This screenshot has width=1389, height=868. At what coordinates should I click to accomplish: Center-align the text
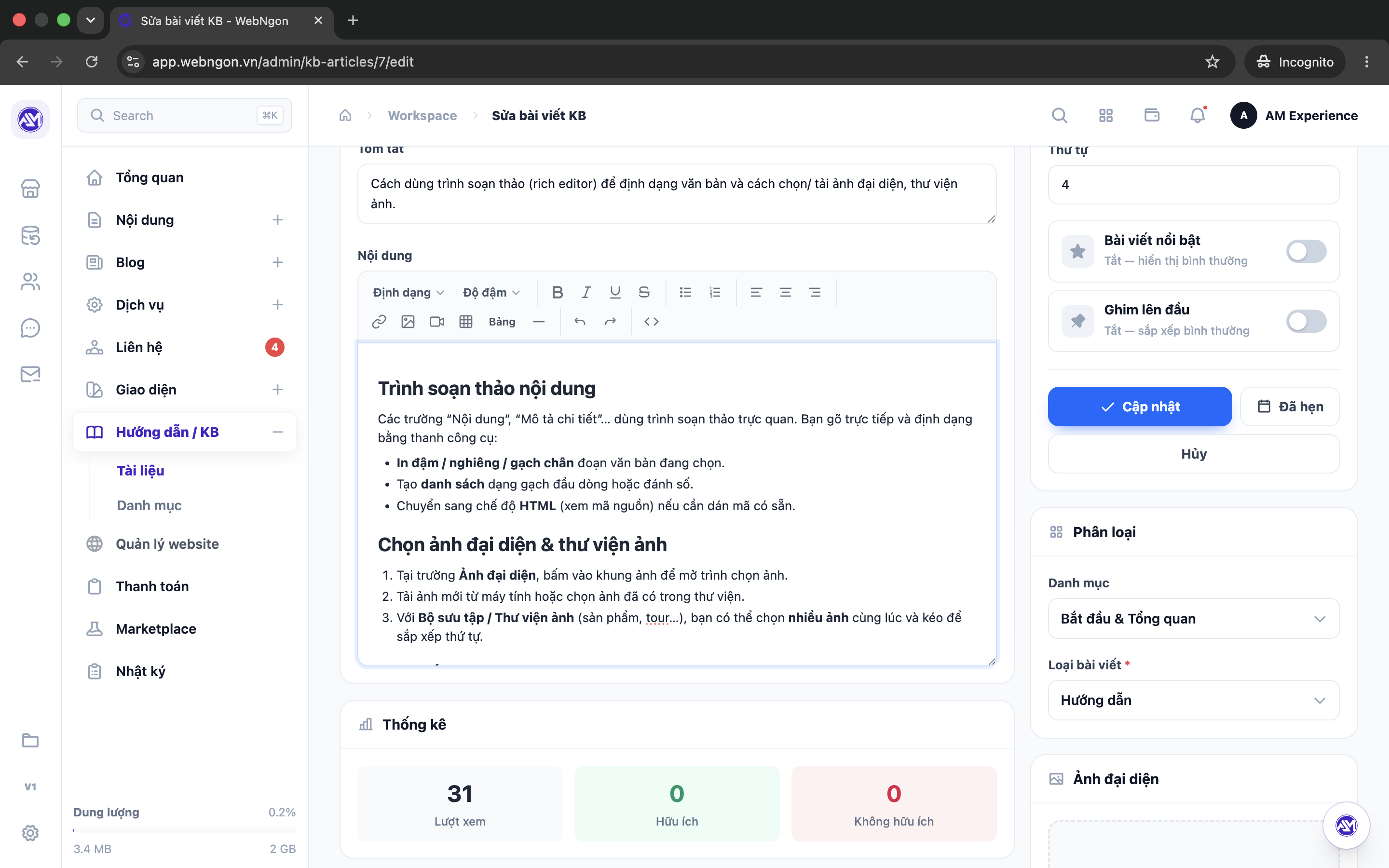(x=785, y=292)
